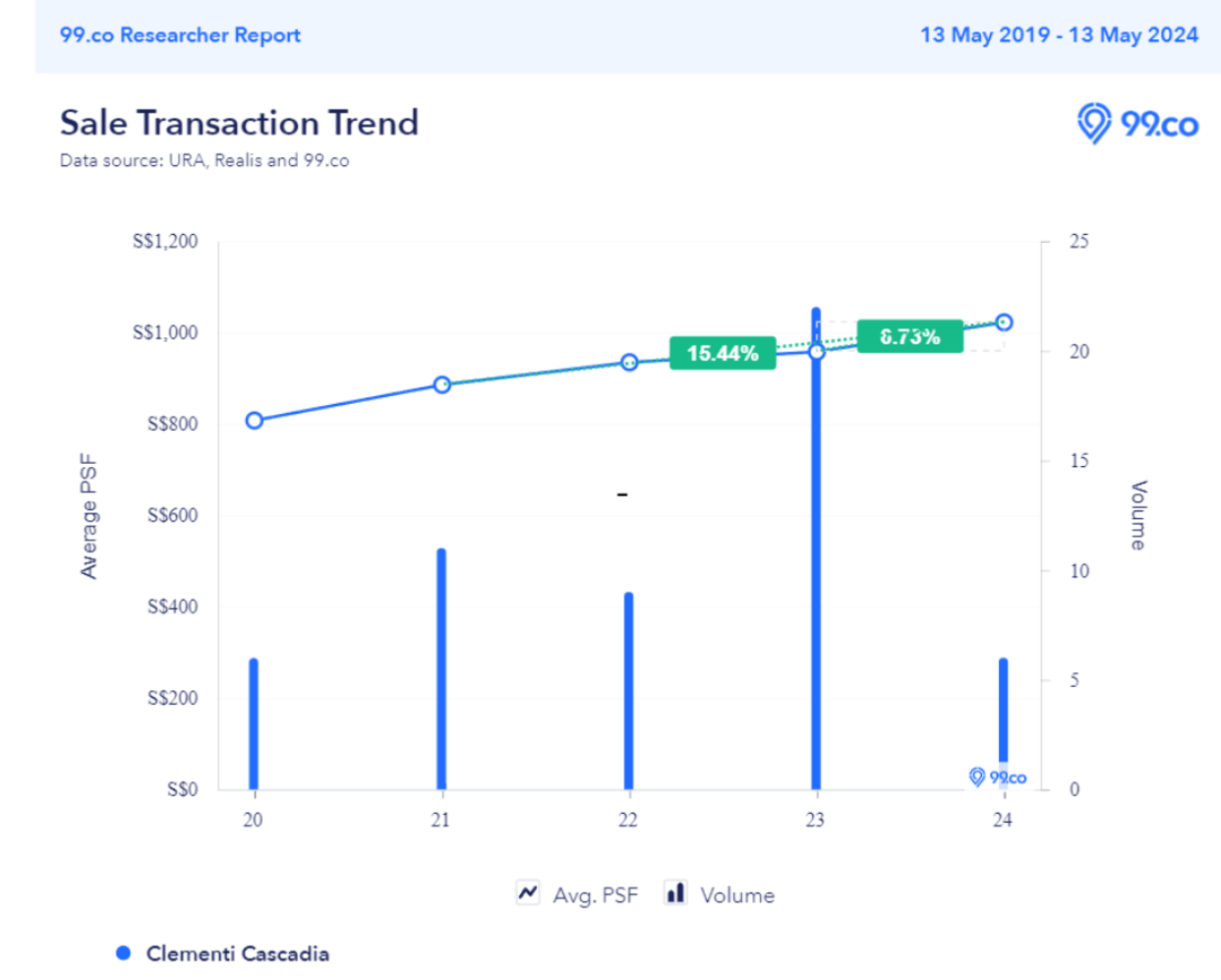1221x980 pixels.
Task: Click the 99.co logo at top right
Action: pyautogui.click(x=1137, y=124)
